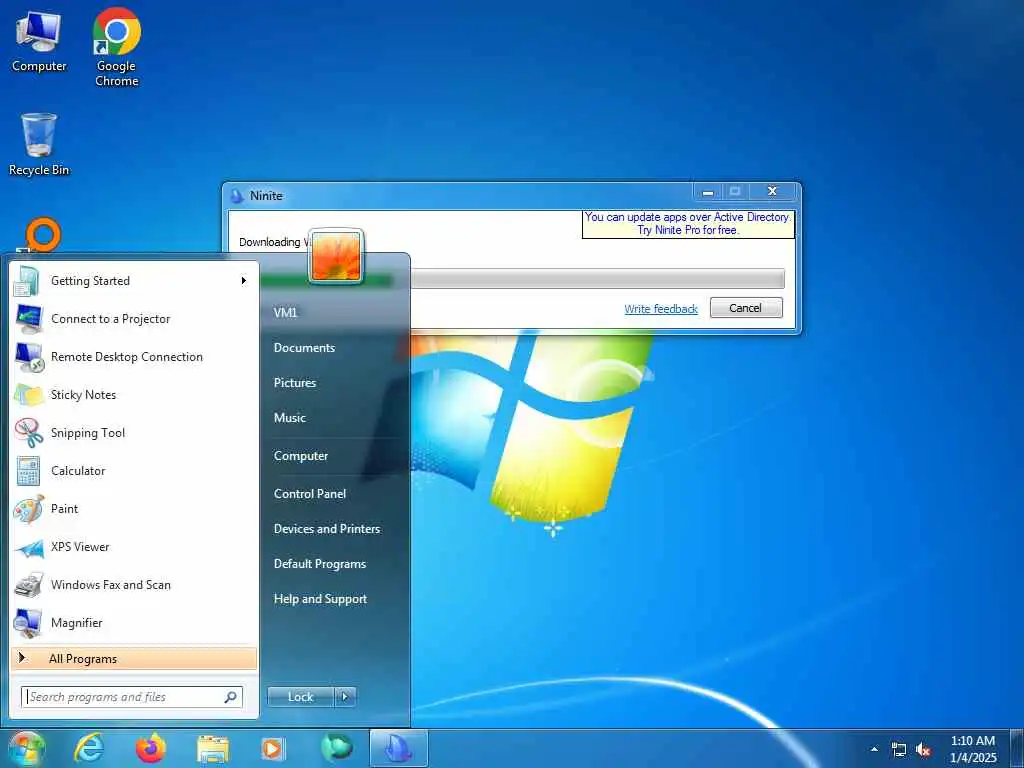Click the Start orb button
Viewport: 1024px width, 768px height.
(x=26, y=748)
